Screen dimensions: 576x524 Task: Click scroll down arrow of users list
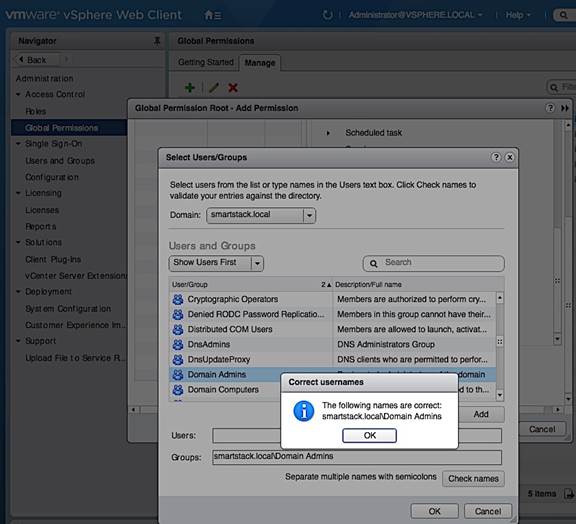click(x=500, y=395)
